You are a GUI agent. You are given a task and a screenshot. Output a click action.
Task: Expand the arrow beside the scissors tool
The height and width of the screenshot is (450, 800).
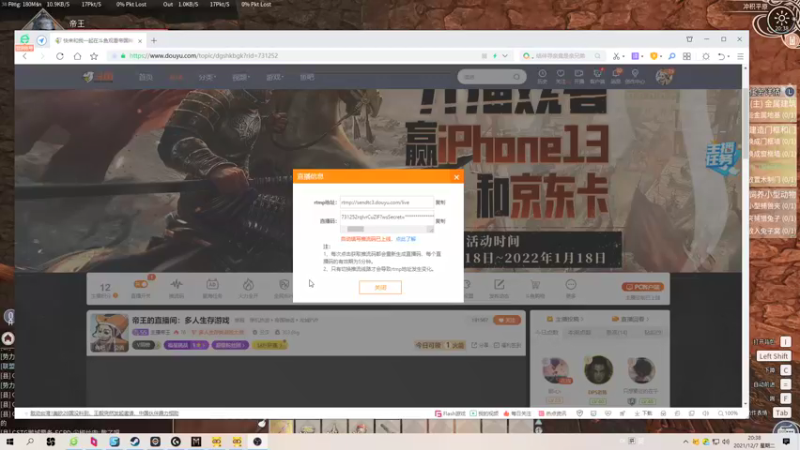coord(623,56)
